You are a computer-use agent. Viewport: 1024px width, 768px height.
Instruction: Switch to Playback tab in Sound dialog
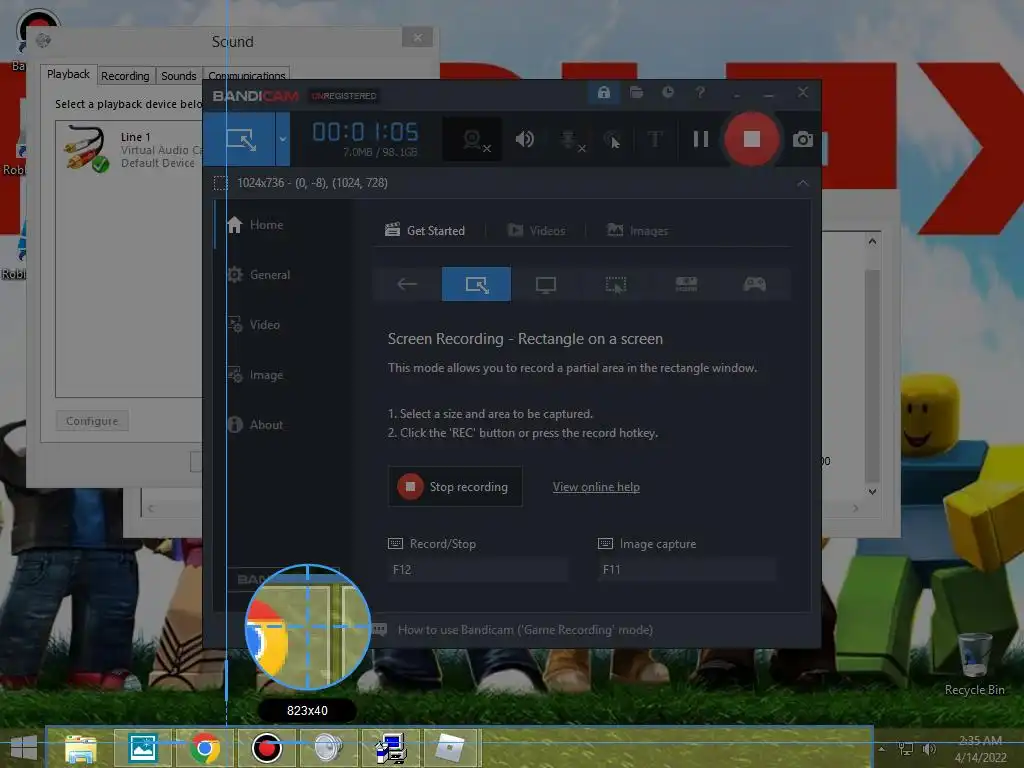tap(69, 74)
